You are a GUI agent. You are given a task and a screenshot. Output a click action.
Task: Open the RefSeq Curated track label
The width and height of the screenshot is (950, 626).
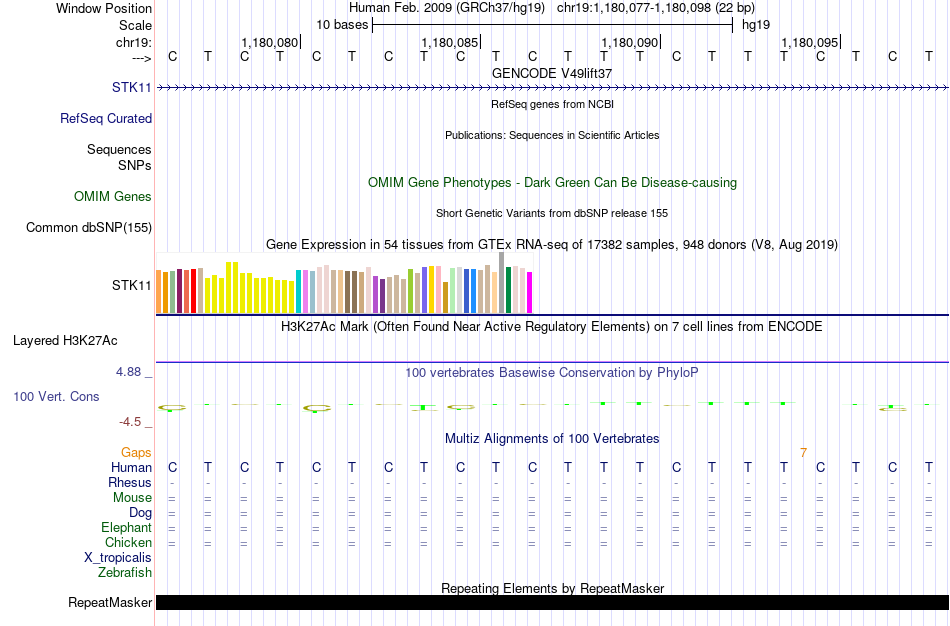tap(105, 118)
